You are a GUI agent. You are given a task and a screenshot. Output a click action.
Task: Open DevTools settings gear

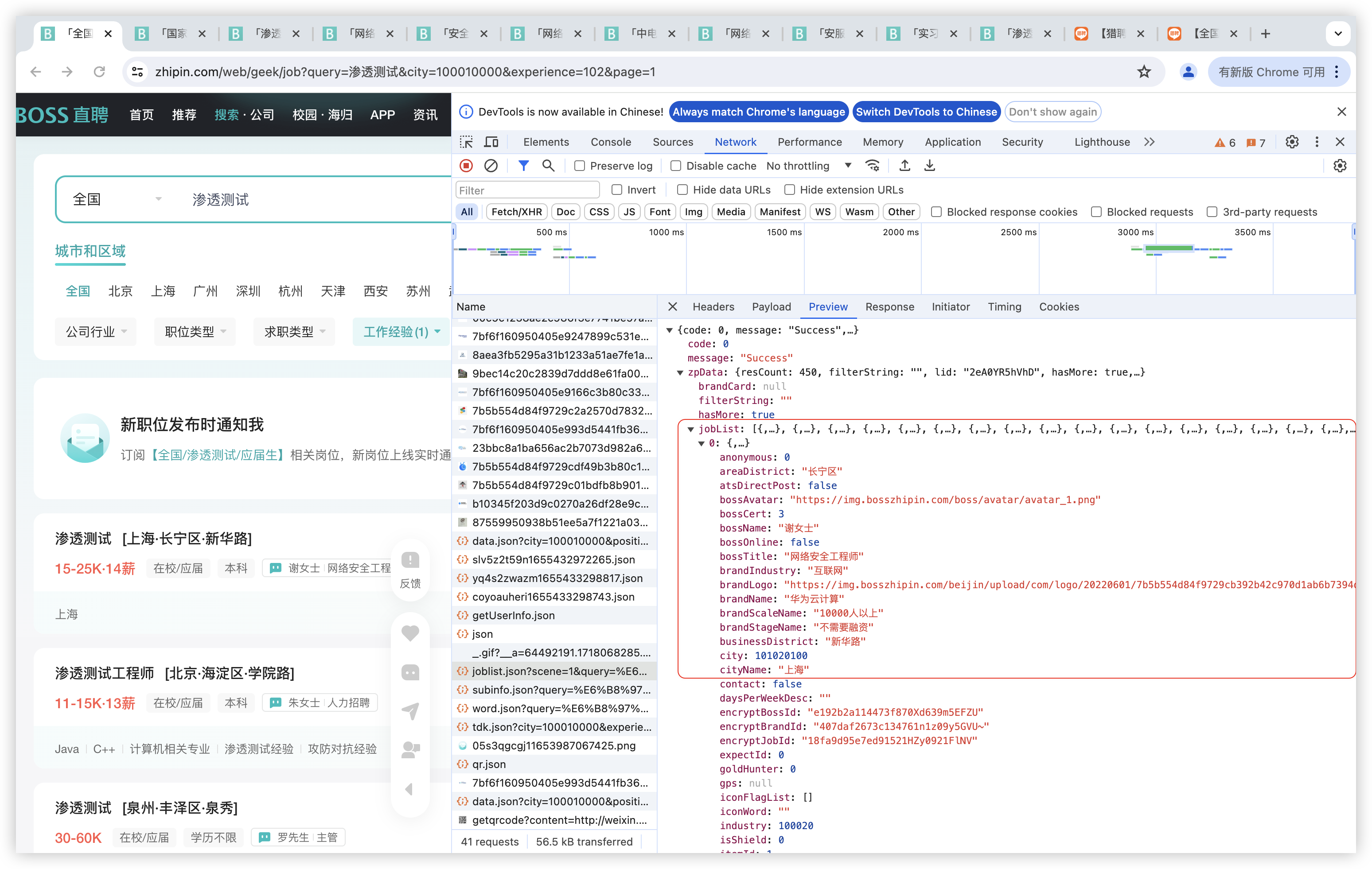[x=1292, y=142]
